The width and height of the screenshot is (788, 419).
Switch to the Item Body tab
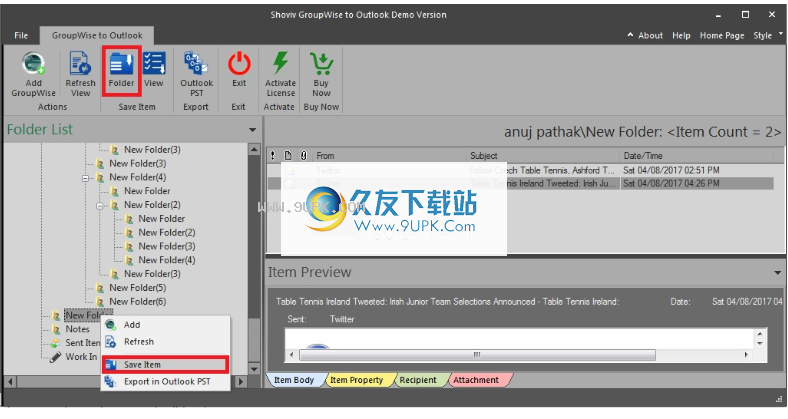[294, 380]
